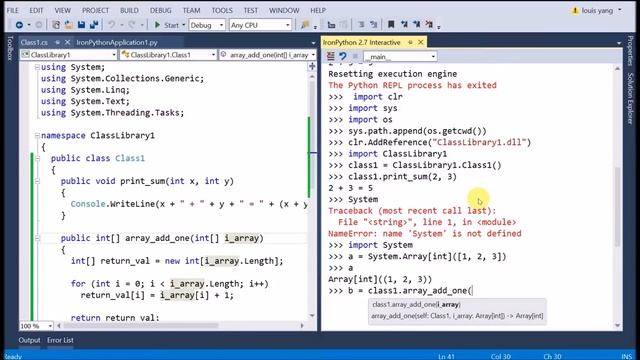Open the Start button dropdown arrow

coord(183,25)
